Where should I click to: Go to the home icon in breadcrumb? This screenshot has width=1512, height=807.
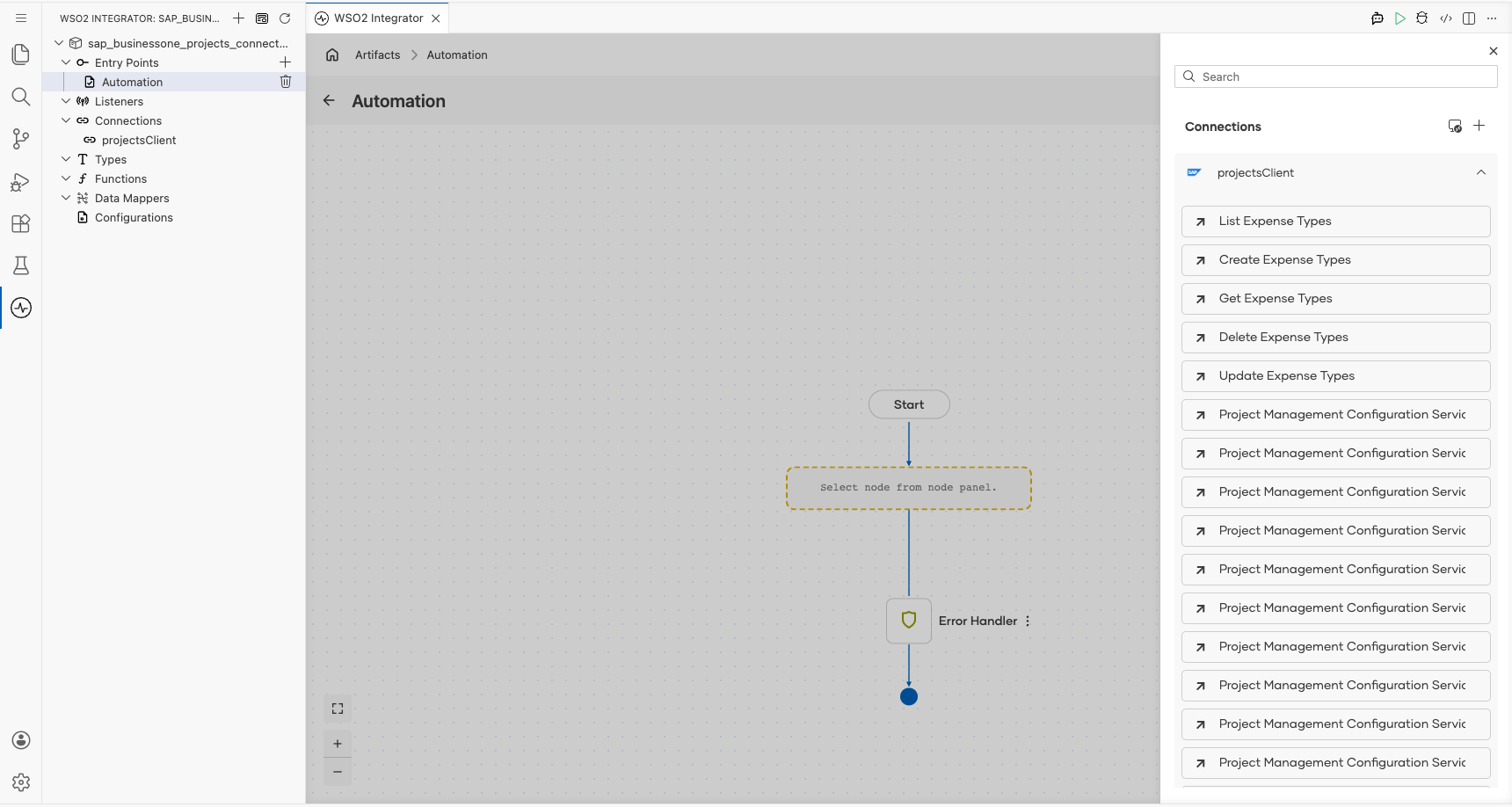pos(332,55)
